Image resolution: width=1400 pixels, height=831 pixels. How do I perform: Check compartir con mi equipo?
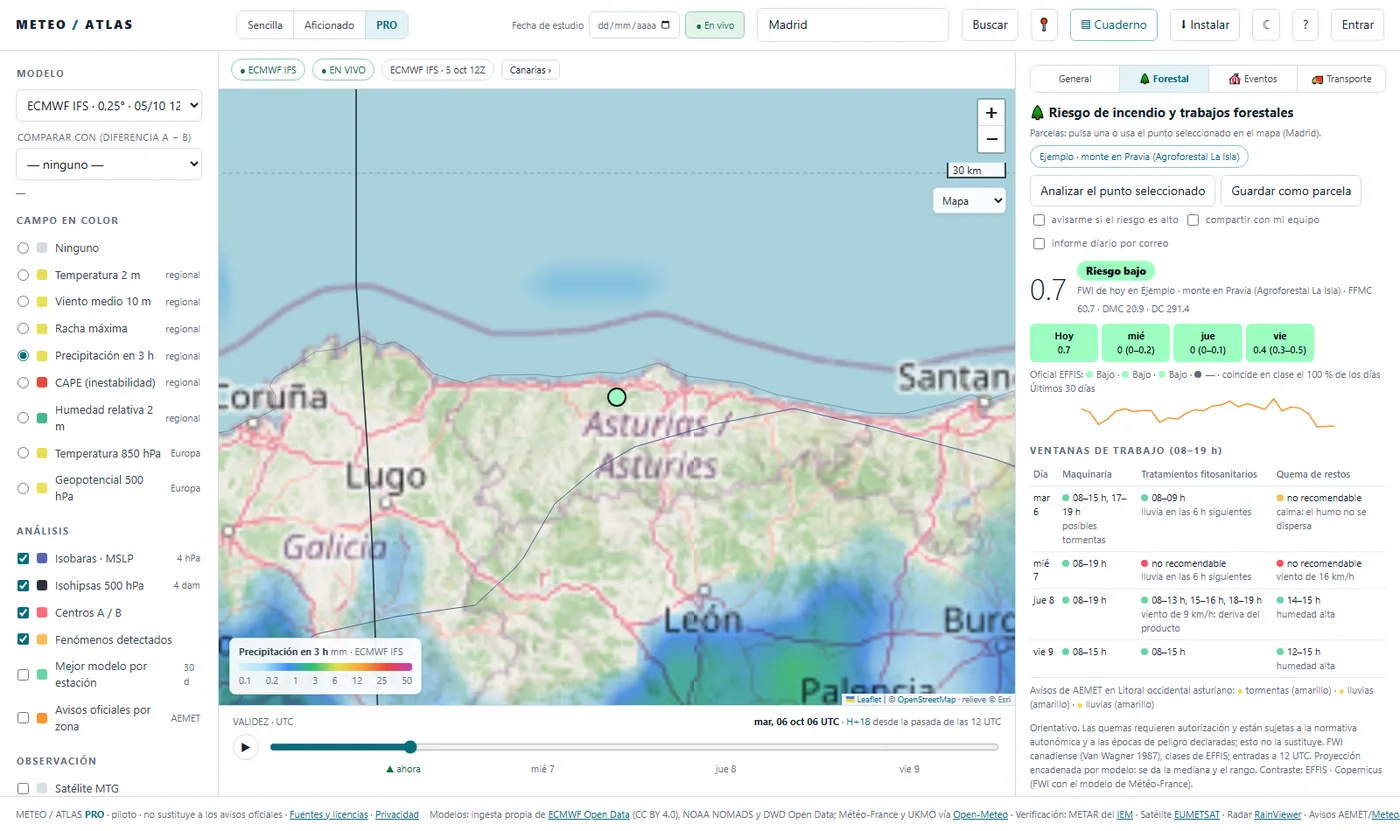point(1193,220)
